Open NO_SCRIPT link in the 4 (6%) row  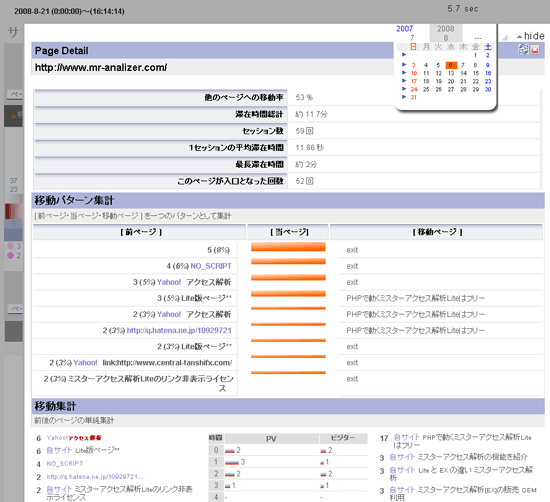(211, 266)
